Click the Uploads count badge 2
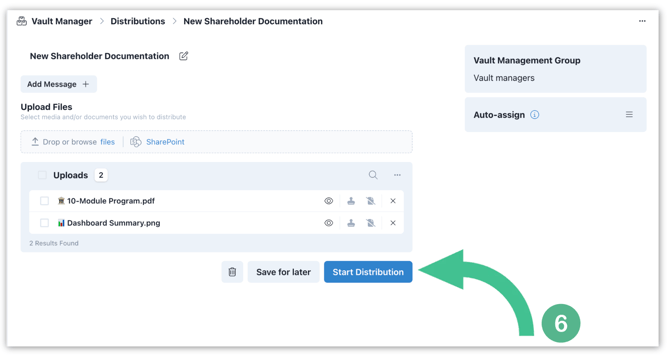 [x=101, y=175]
